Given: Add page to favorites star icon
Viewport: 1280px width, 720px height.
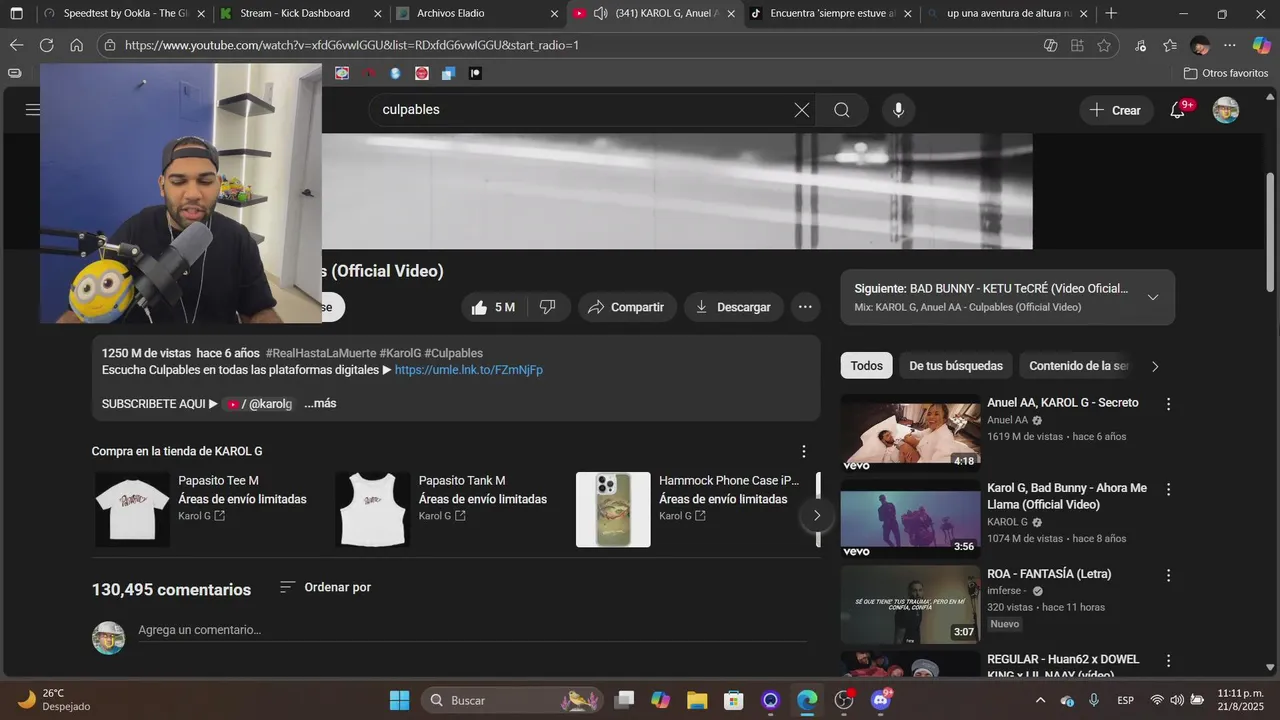Looking at the screenshot, I should [1104, 45].
